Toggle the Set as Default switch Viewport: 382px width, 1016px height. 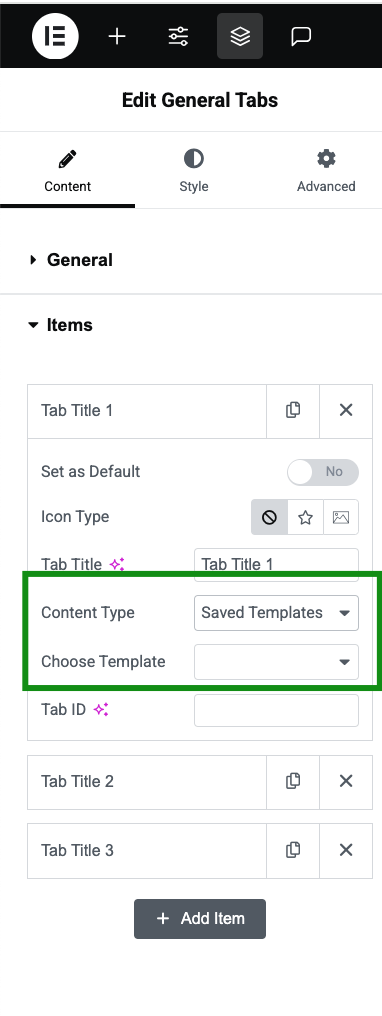coord(322,472)
